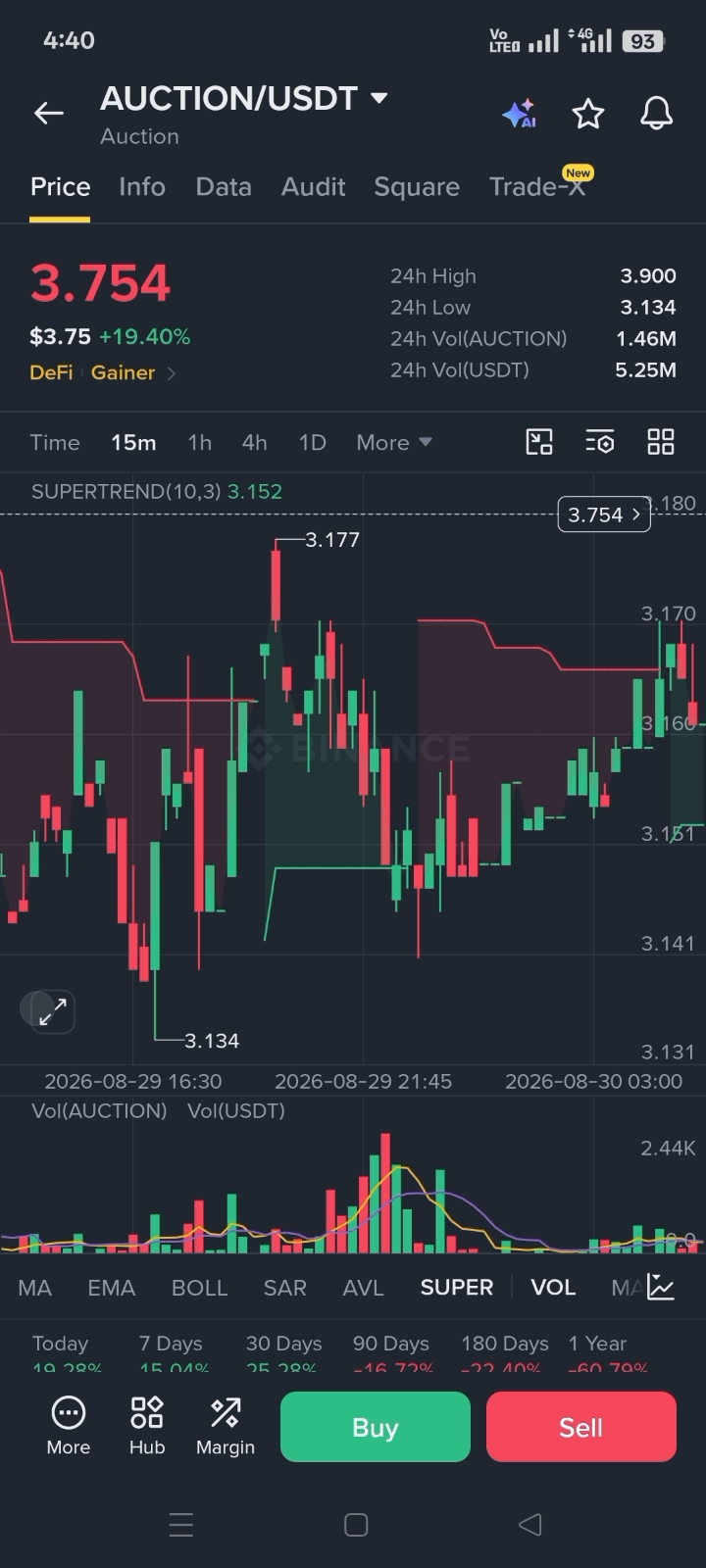Tap the 2026-08-29 21:45 time axis label
706x1568 pixels.
coord(363,1081)
